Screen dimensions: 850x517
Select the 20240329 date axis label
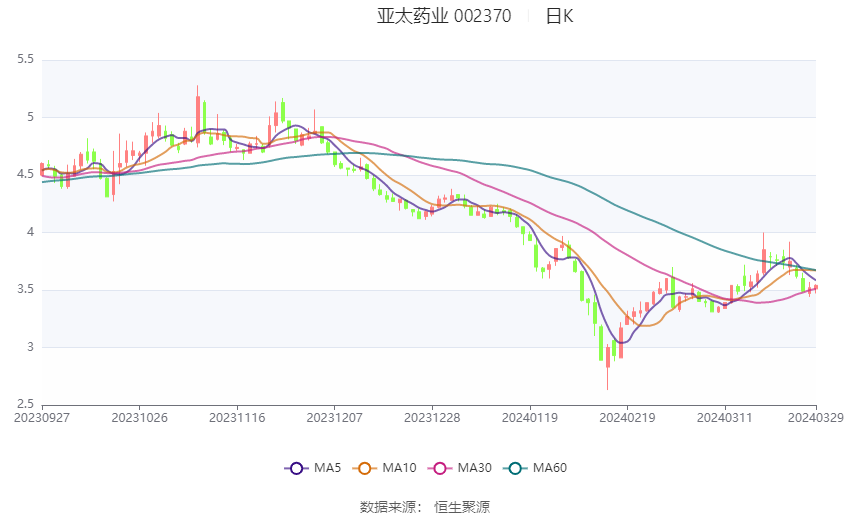(x=816, y=418)
